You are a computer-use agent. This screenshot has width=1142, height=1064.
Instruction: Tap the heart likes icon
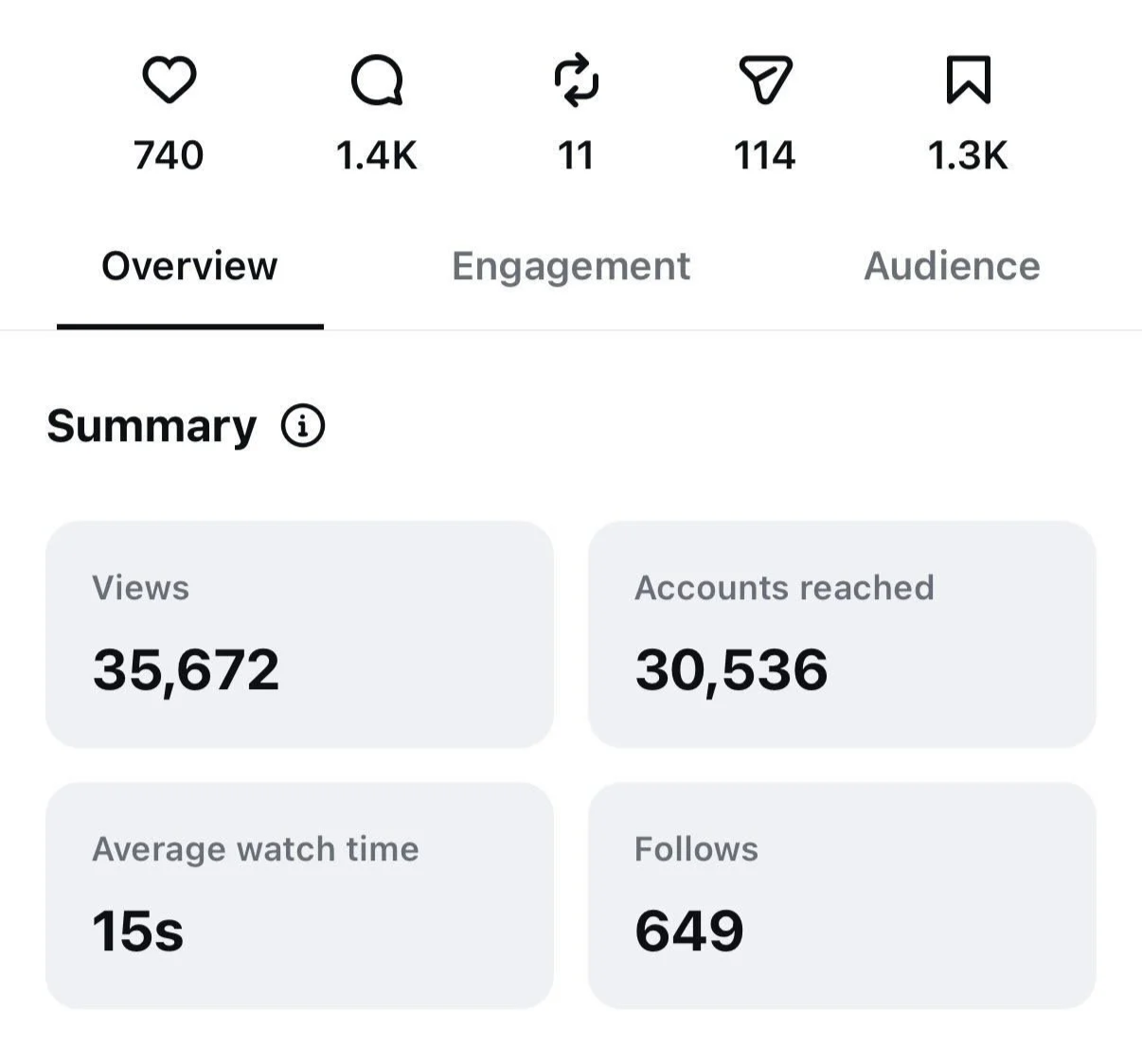coord(170,80)
